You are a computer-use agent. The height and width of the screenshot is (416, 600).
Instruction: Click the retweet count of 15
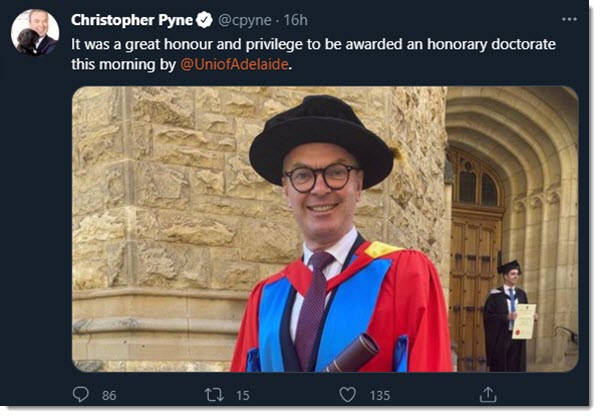click(241, 395)
